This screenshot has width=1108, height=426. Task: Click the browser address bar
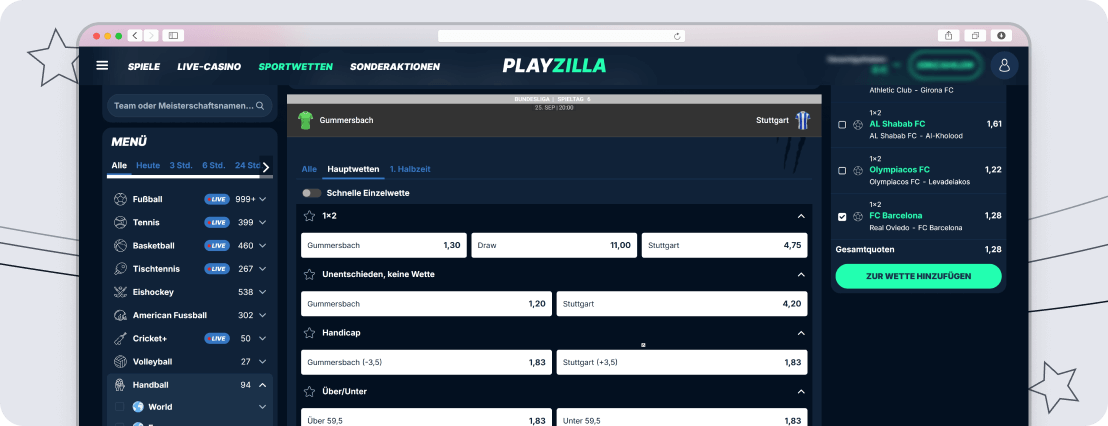(561, 36)
